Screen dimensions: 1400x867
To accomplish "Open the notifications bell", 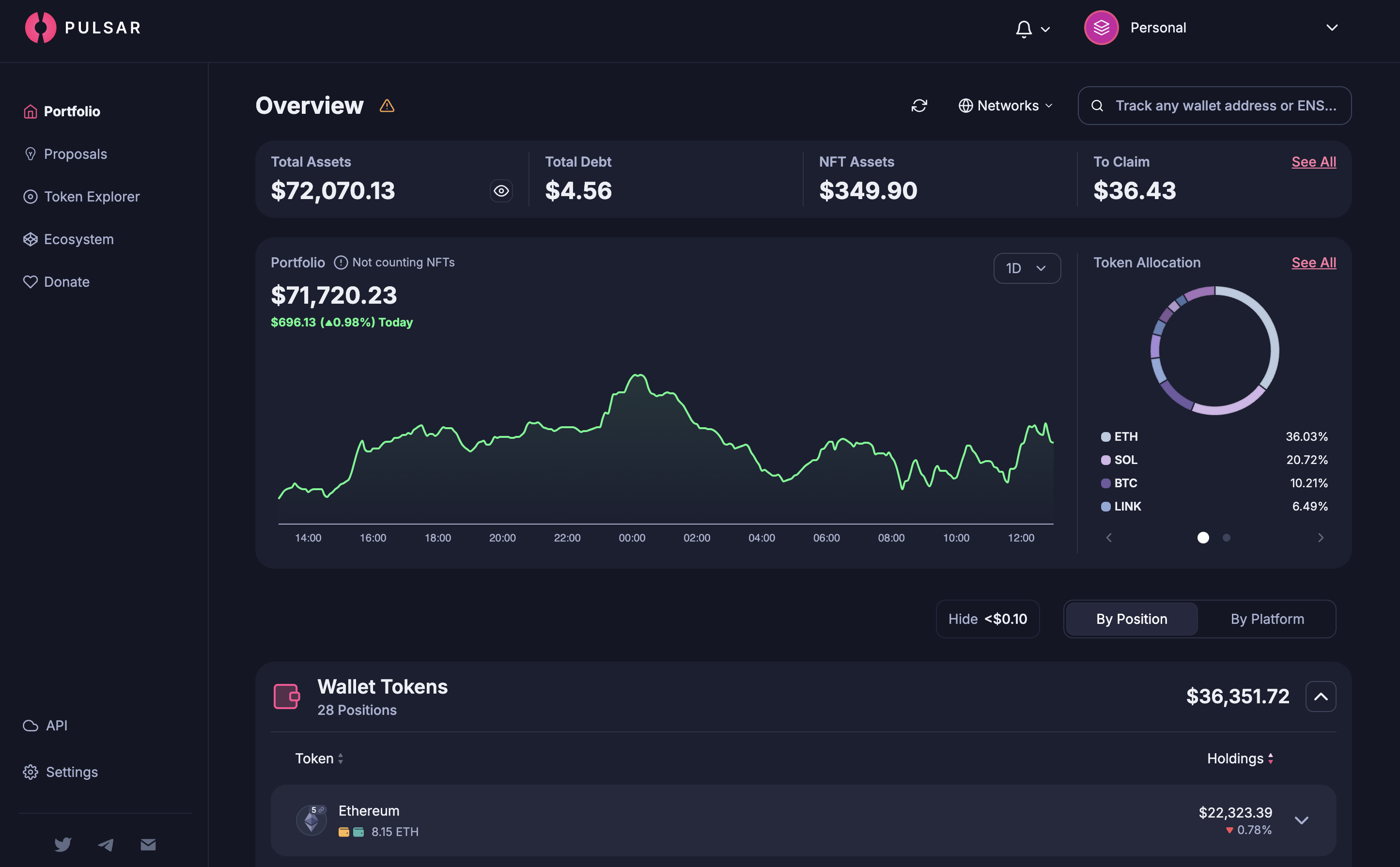I will [1024, 28].
